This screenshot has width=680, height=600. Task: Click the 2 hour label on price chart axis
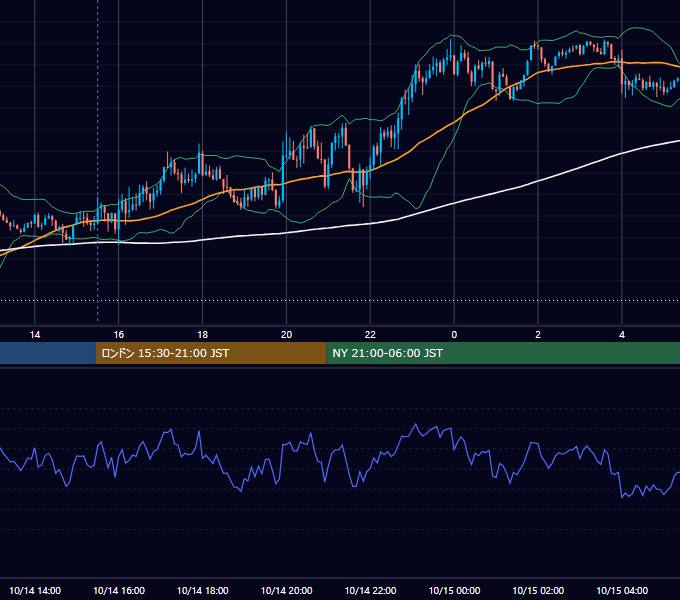tap(538, 334)
